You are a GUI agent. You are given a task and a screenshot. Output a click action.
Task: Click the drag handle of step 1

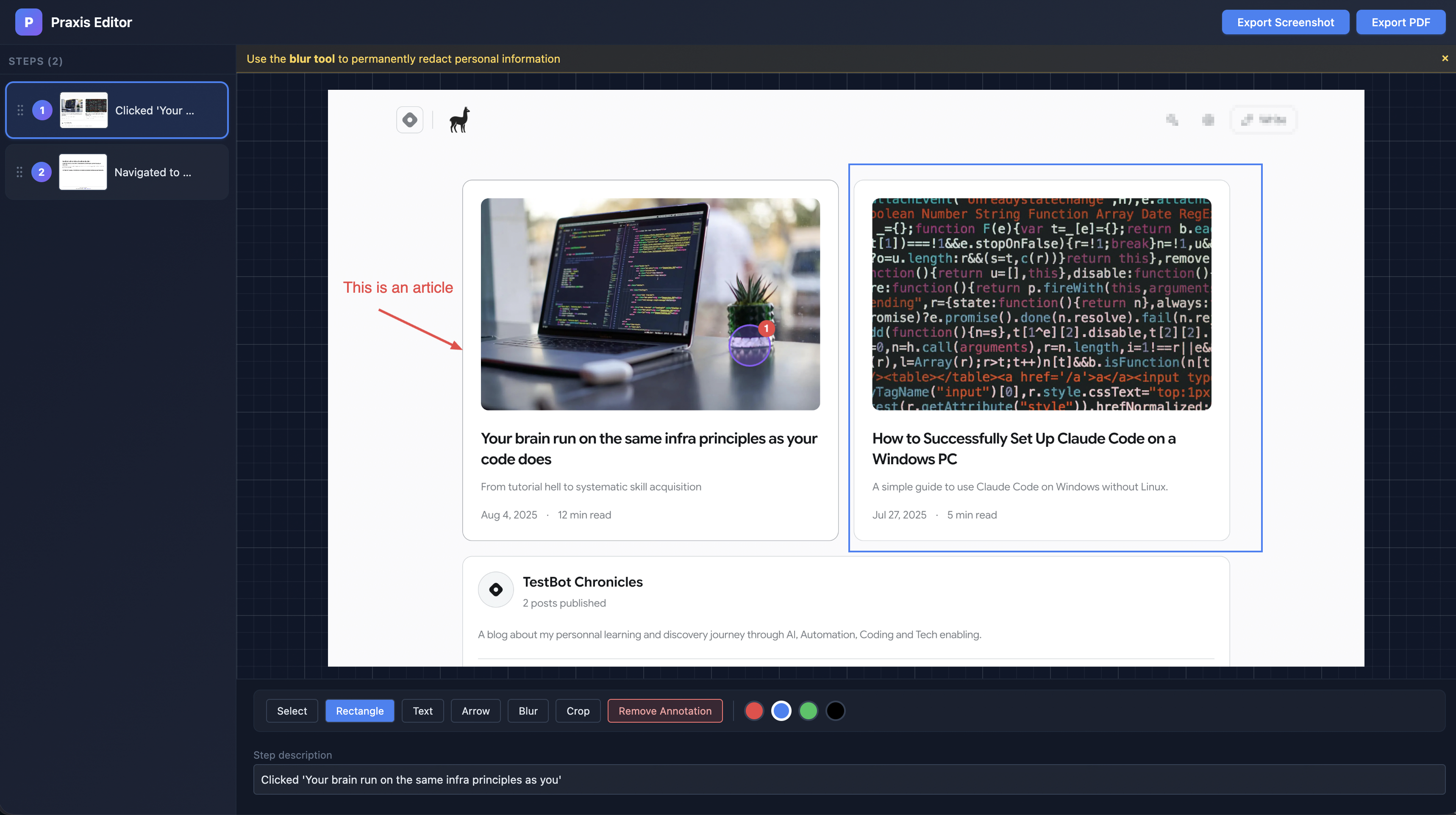[20, 110]
